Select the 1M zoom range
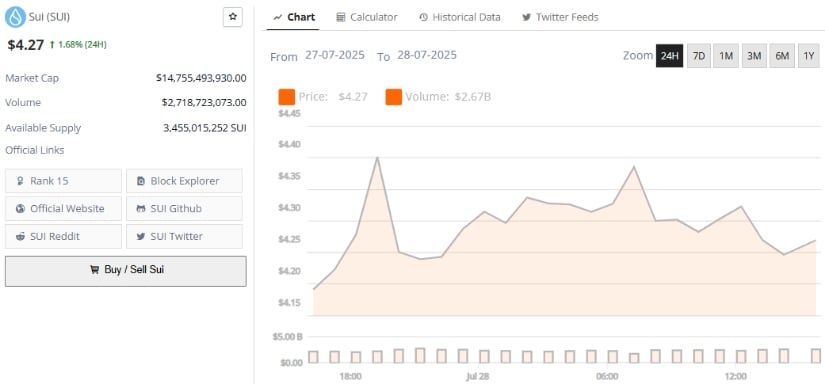The height and width of the screenshot is (384, 825). pyautogui.click(x=726, y=56)
